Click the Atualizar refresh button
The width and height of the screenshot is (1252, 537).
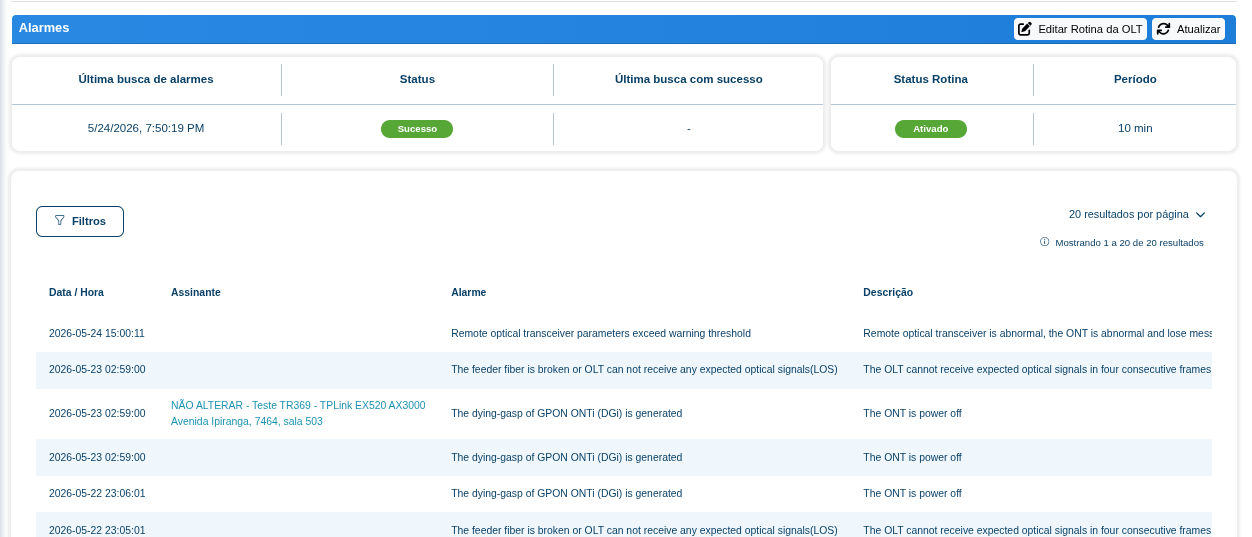click(x=1188, y=29)
